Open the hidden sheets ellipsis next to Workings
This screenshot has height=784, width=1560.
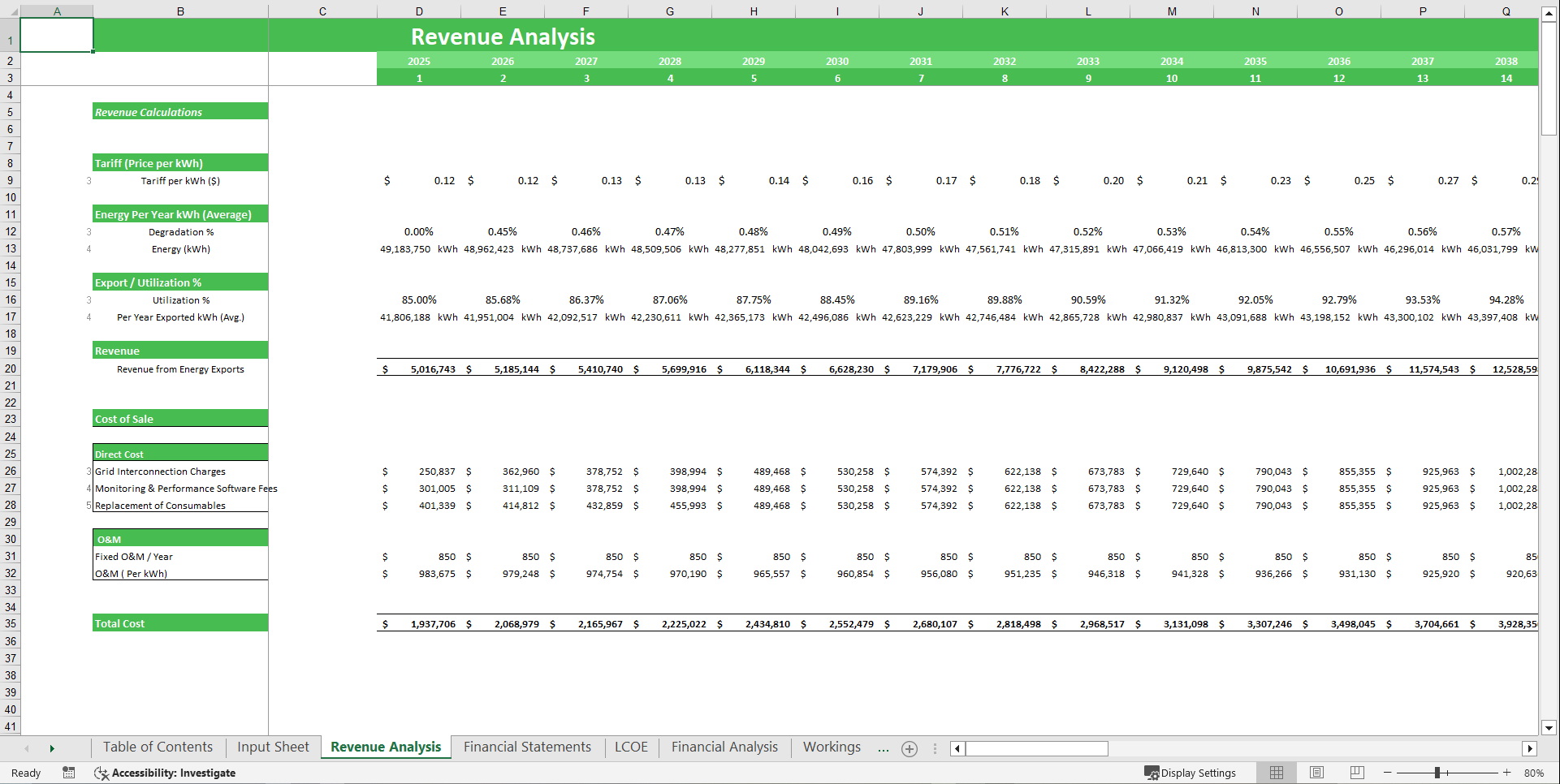(x=884, y=748)
